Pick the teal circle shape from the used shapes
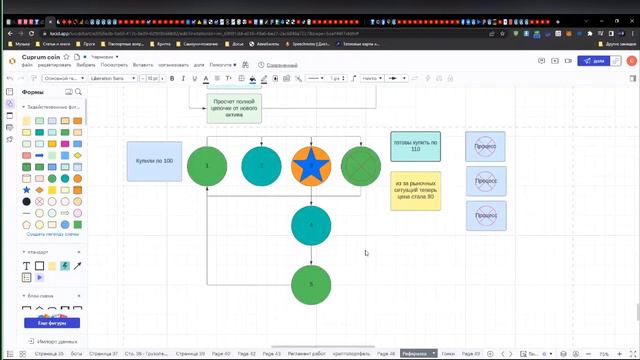640x360 pixels. coord(64,178)
